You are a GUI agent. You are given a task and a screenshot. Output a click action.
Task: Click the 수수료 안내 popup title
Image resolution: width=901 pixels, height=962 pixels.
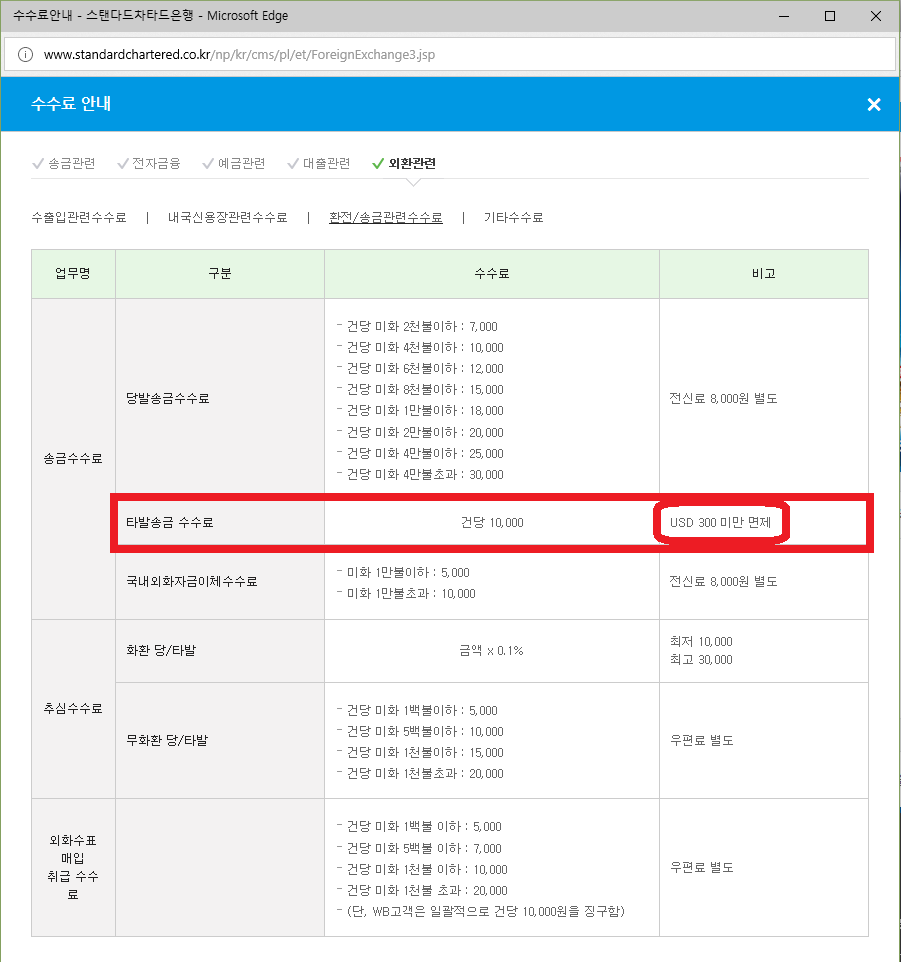tap(71, 104)
